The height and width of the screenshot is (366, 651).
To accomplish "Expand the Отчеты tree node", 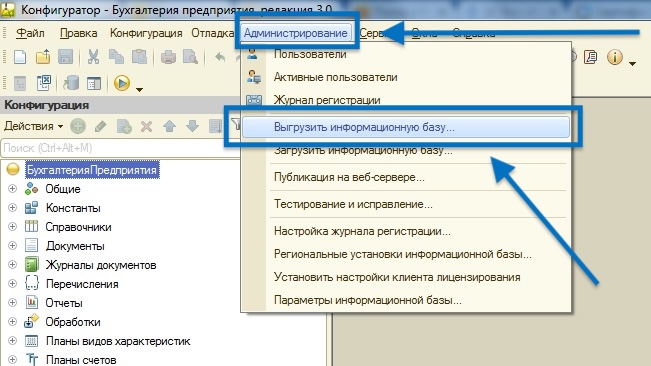I will point(12,303).
